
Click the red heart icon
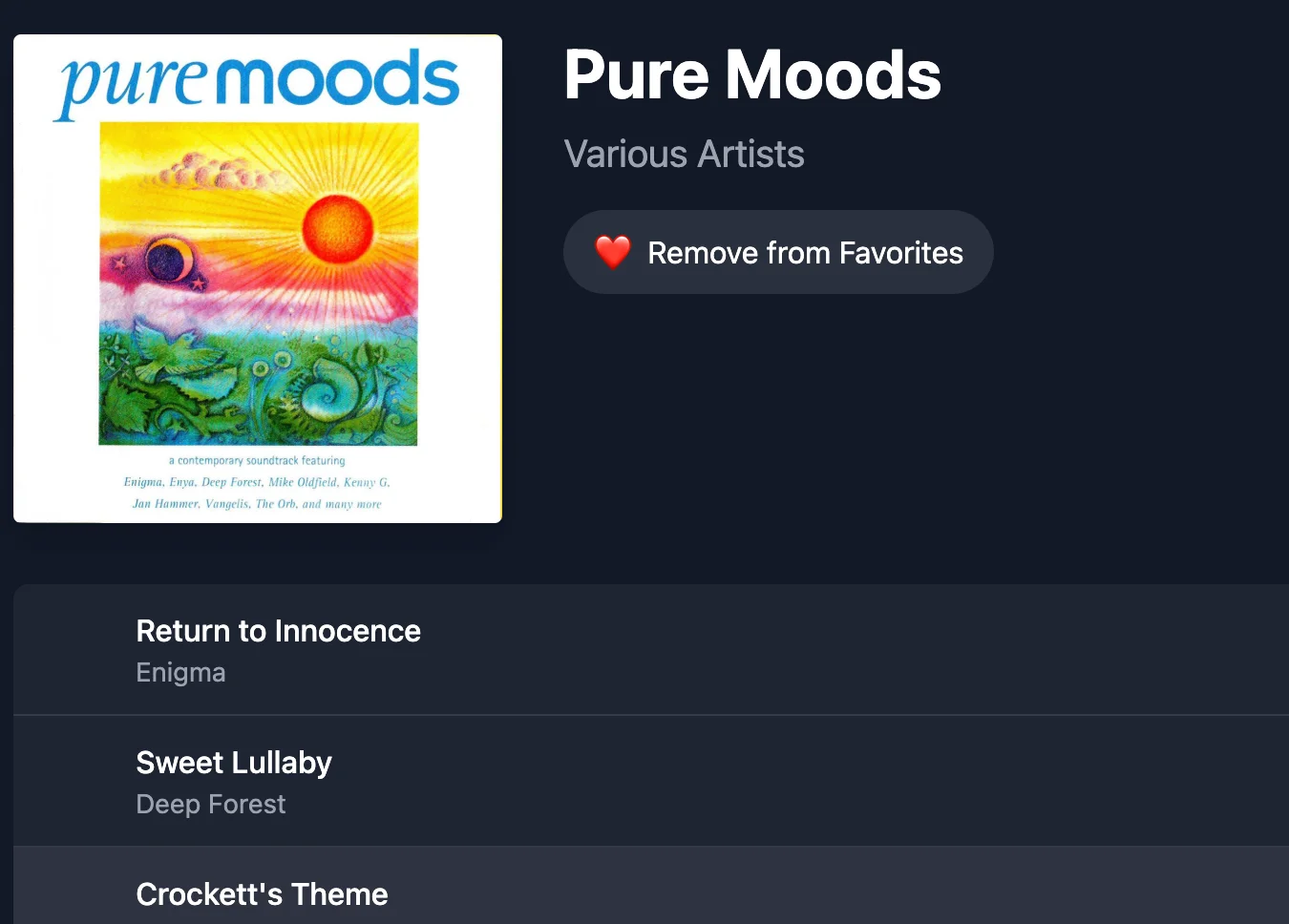(613, 252)
